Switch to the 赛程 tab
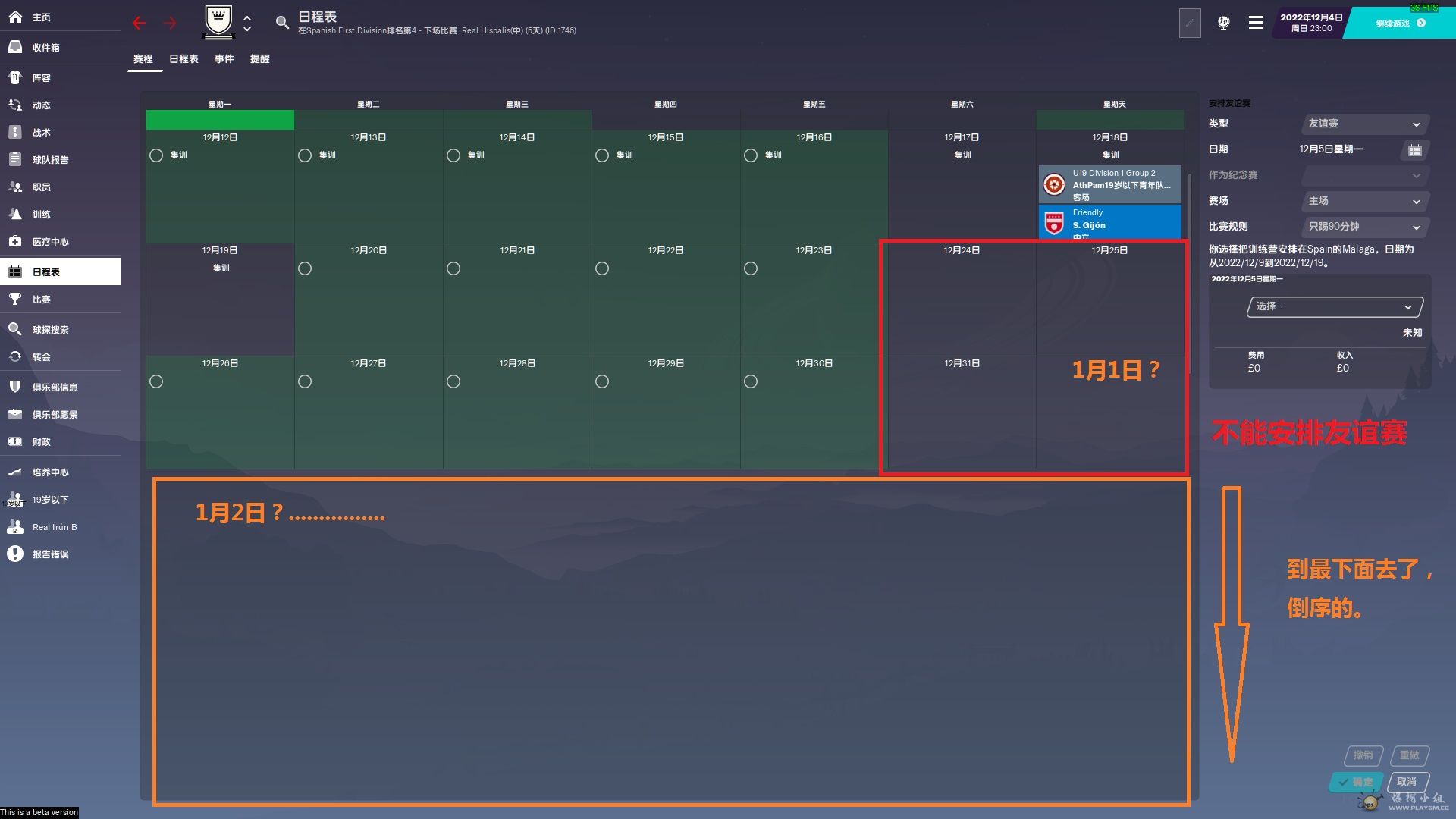The width and height of the screenshot is (1456, 819). [x=143, y=59]
